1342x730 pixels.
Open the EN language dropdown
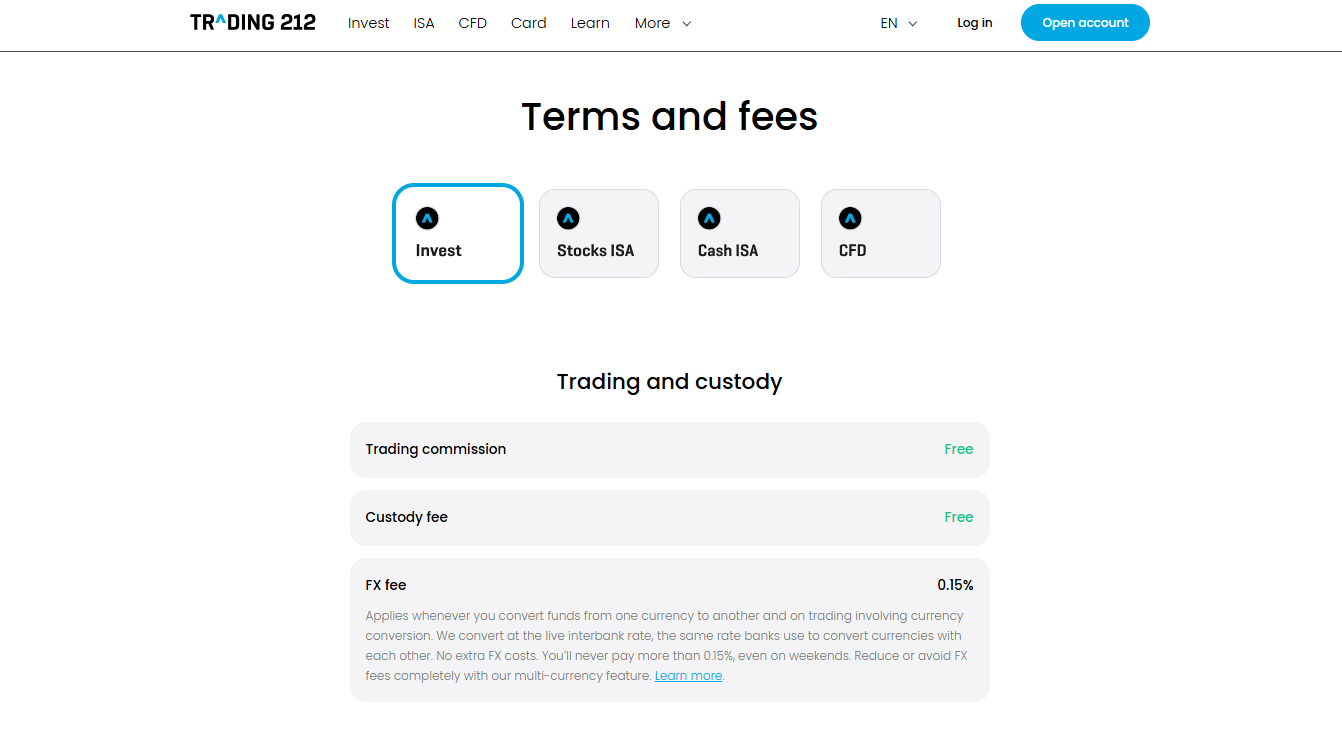(898, 23)
